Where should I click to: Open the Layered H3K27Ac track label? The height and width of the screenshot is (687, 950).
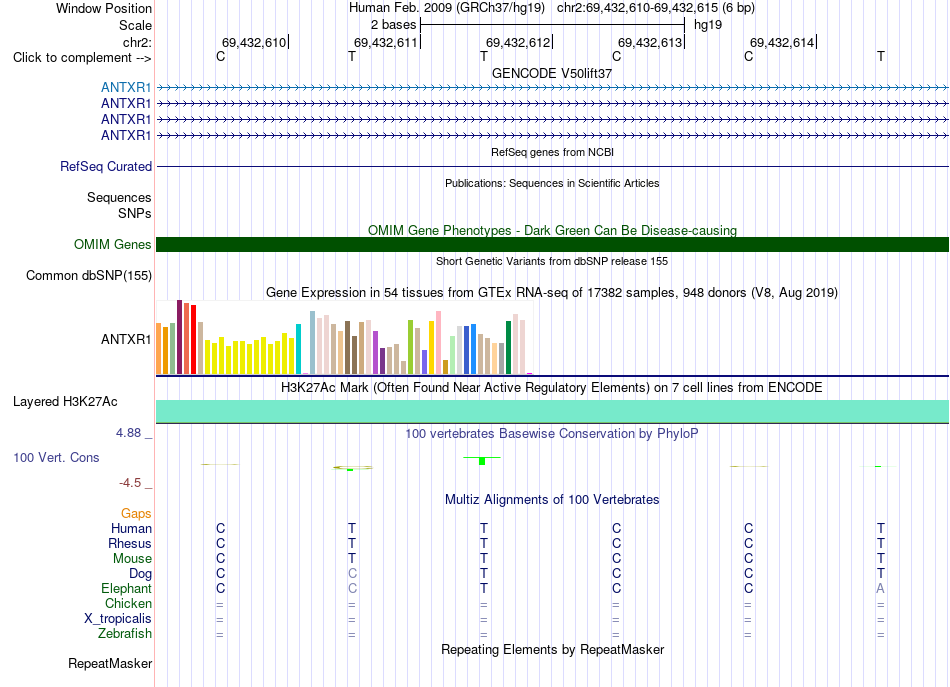(65, 402)
